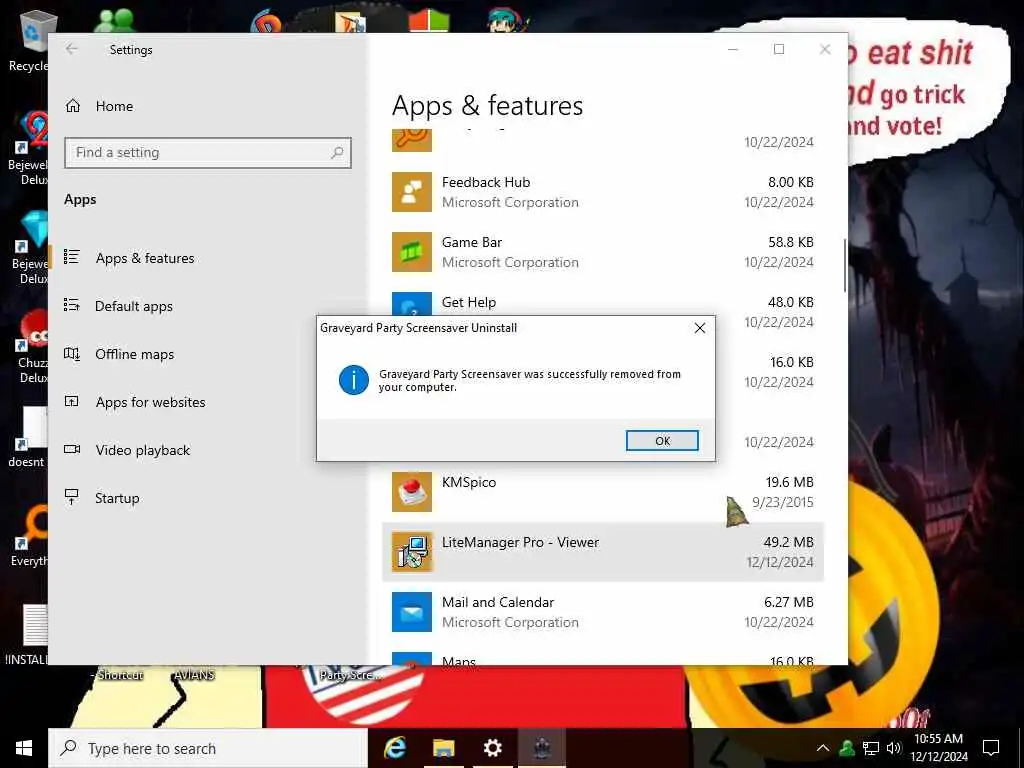Image resolution: width=1024 pixels, height=768 pixels.
Task: Click the search magnifier in Find a setting
Action: (x=337, y=153)
